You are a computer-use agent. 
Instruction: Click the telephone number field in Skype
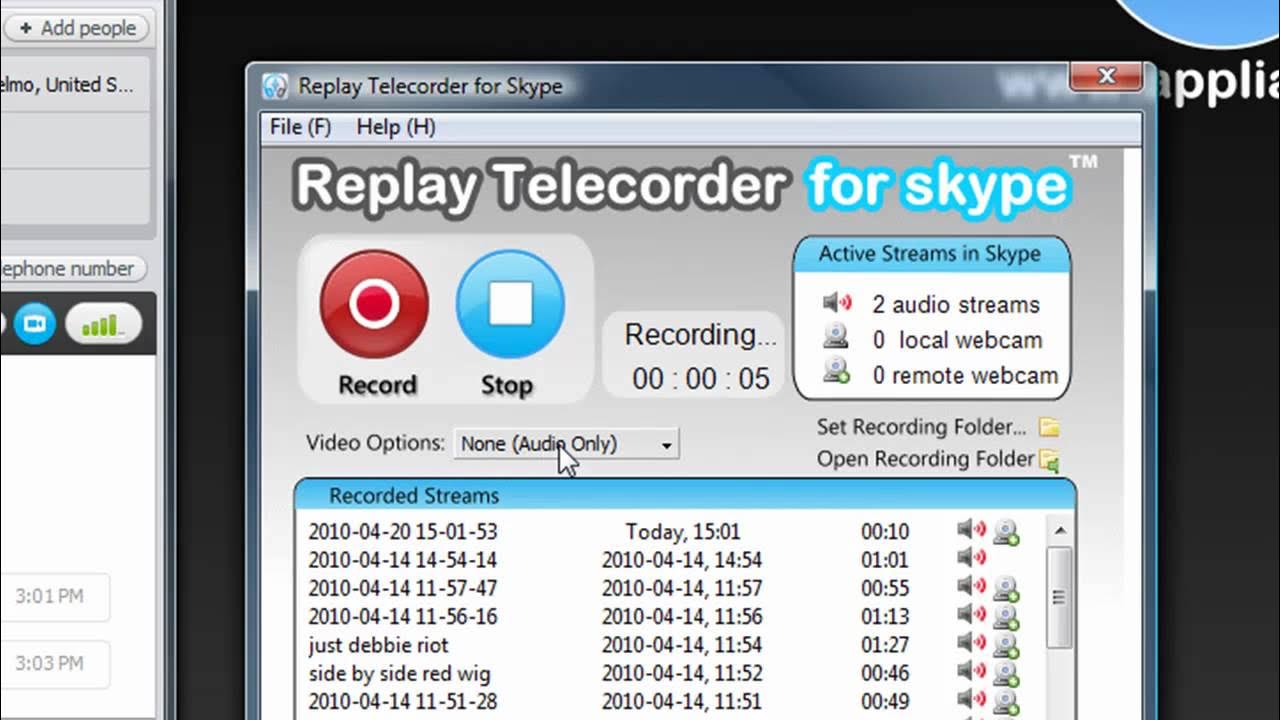coord(72,269)
